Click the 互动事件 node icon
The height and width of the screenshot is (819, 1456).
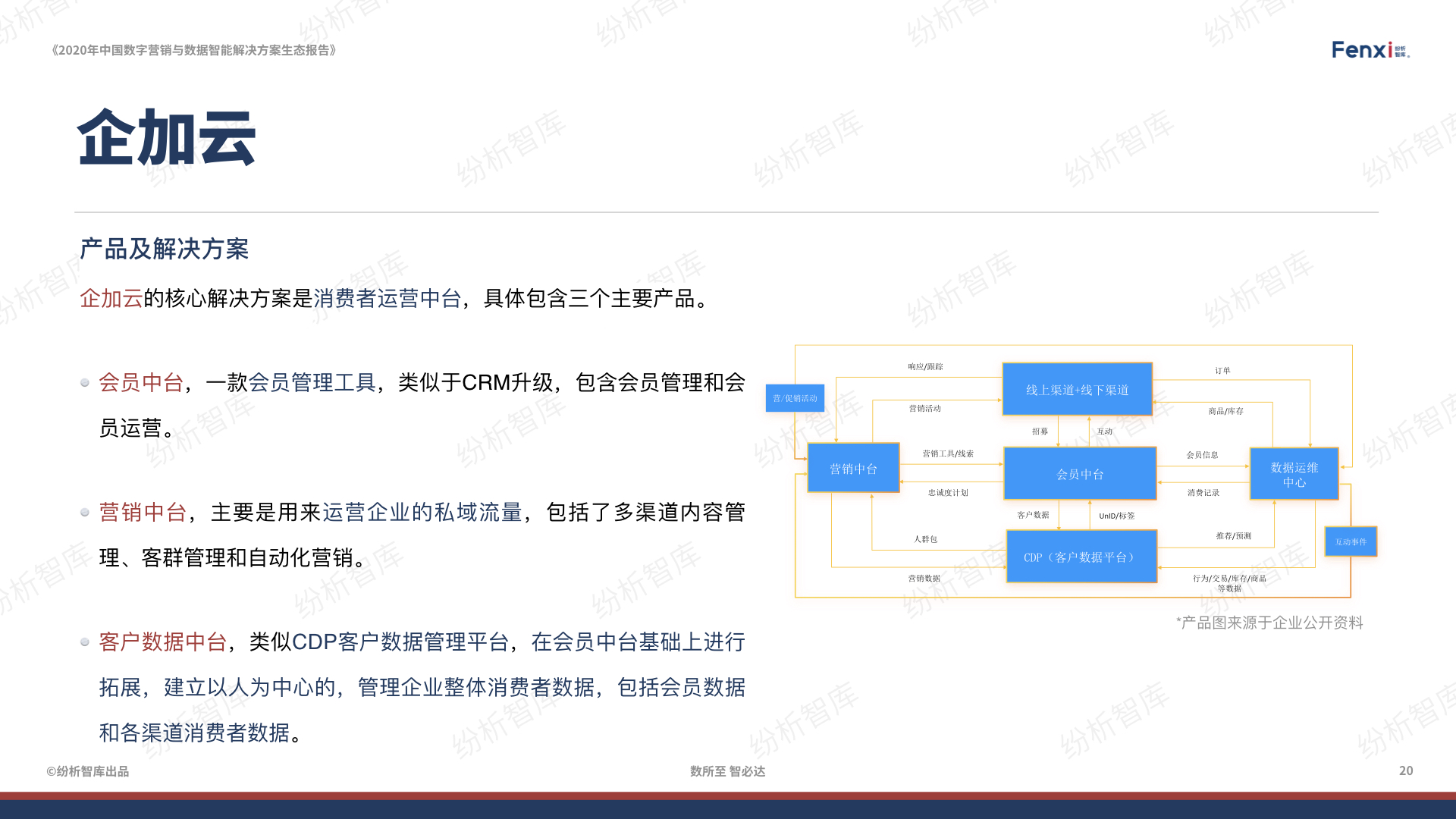point(1351,540)
